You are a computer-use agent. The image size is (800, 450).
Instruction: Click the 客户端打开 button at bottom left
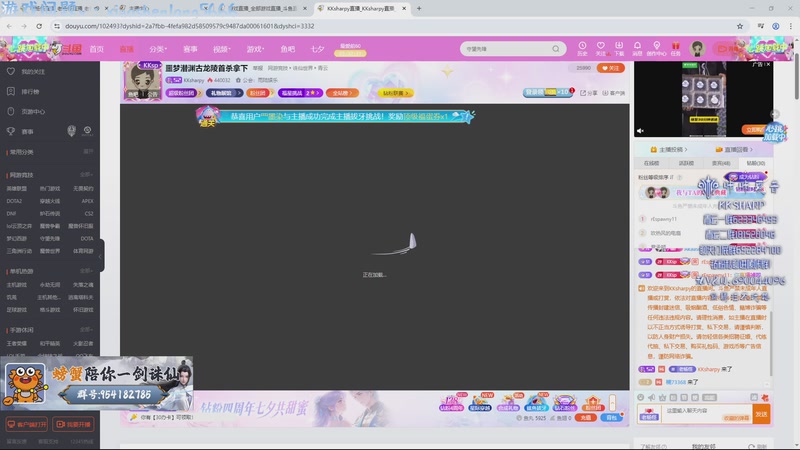click(x=27, y=424)
